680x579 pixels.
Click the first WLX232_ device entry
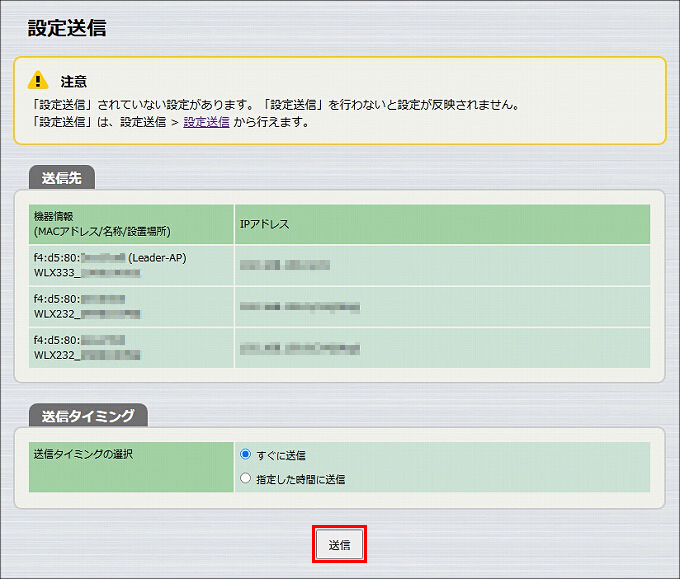click(87, 314)
